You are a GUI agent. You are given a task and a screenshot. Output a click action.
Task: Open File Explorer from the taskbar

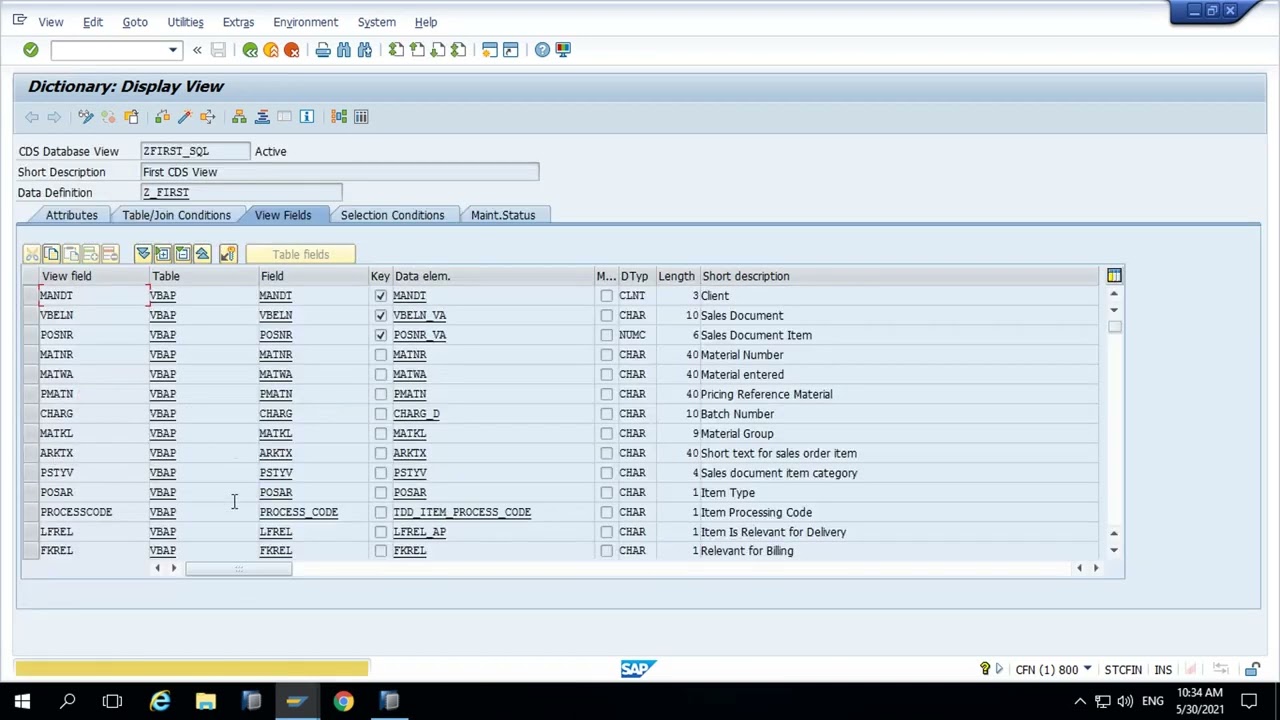click(205, 702)
